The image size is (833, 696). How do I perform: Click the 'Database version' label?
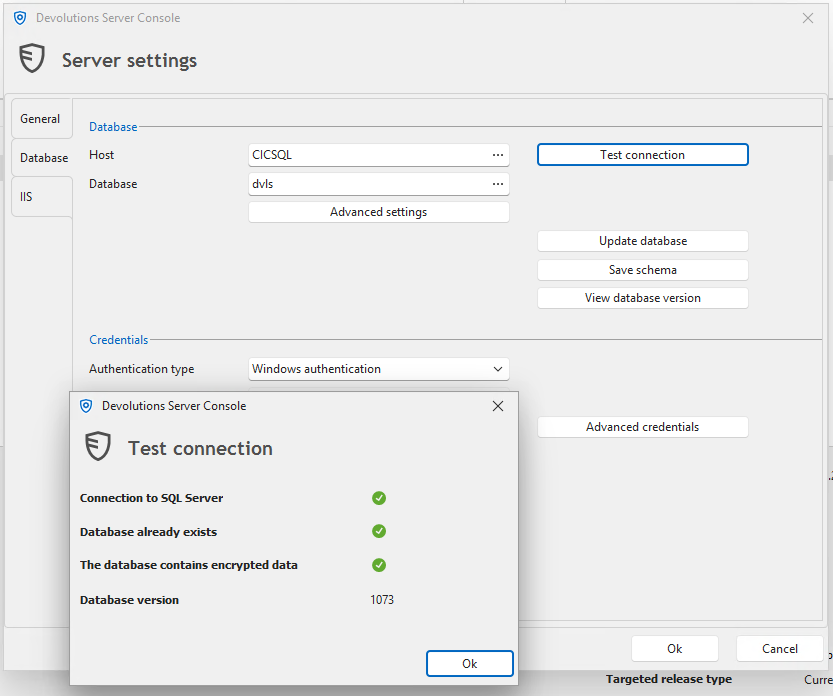coord(129,600)
